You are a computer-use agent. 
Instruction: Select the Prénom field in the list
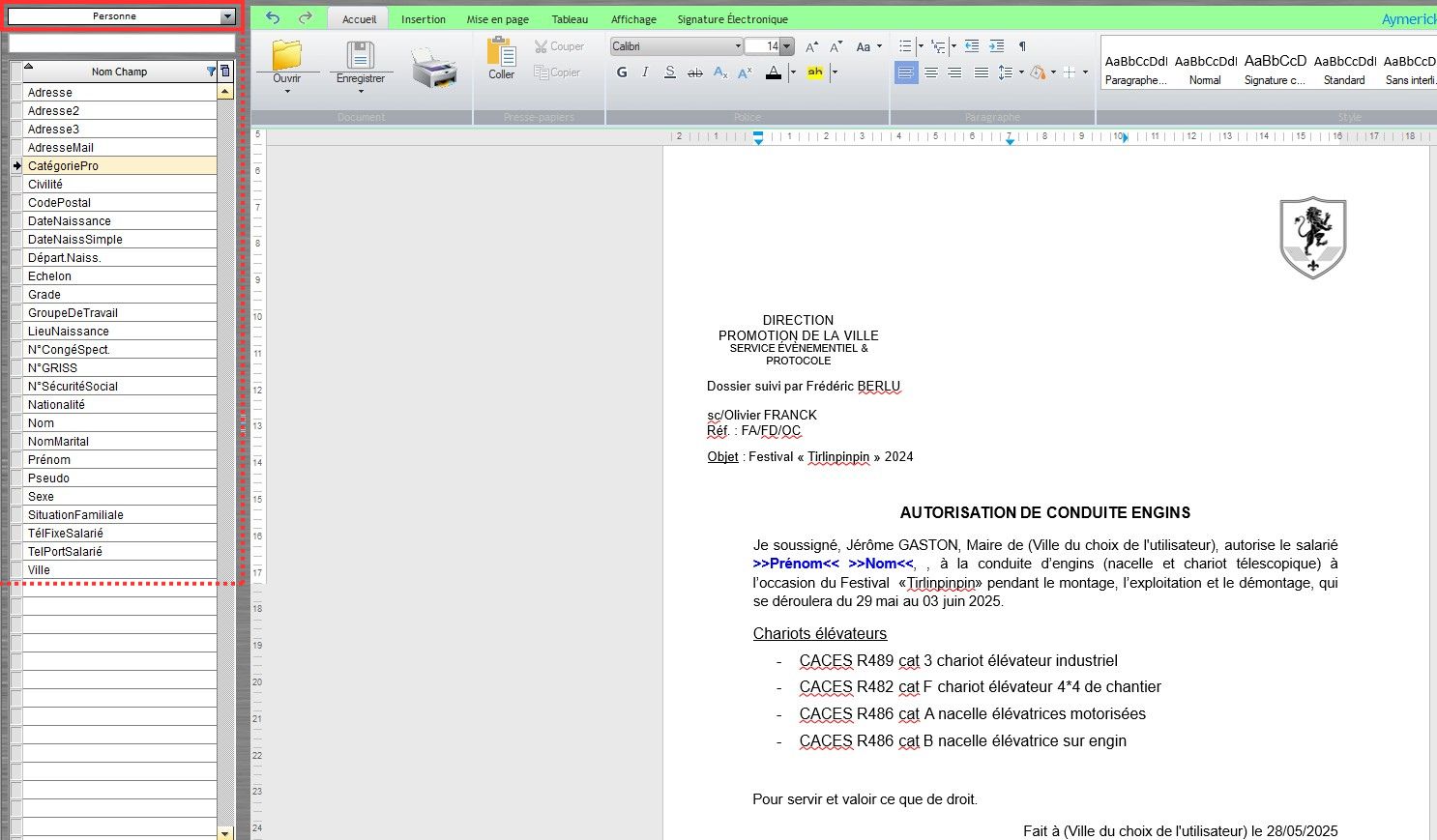point(49,460)
